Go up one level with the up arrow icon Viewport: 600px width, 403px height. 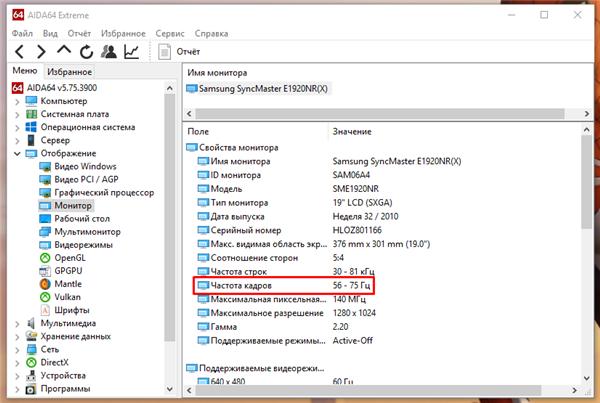64,51
